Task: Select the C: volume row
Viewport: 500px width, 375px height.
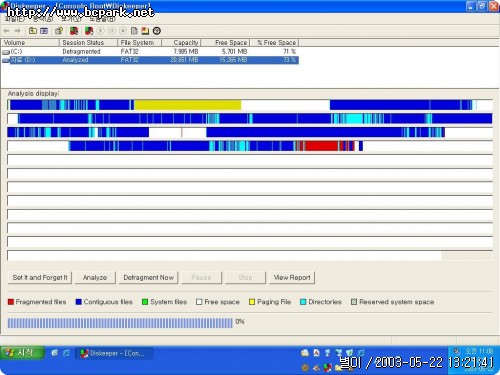Action: pyautogui.click(x=150, y=51)
